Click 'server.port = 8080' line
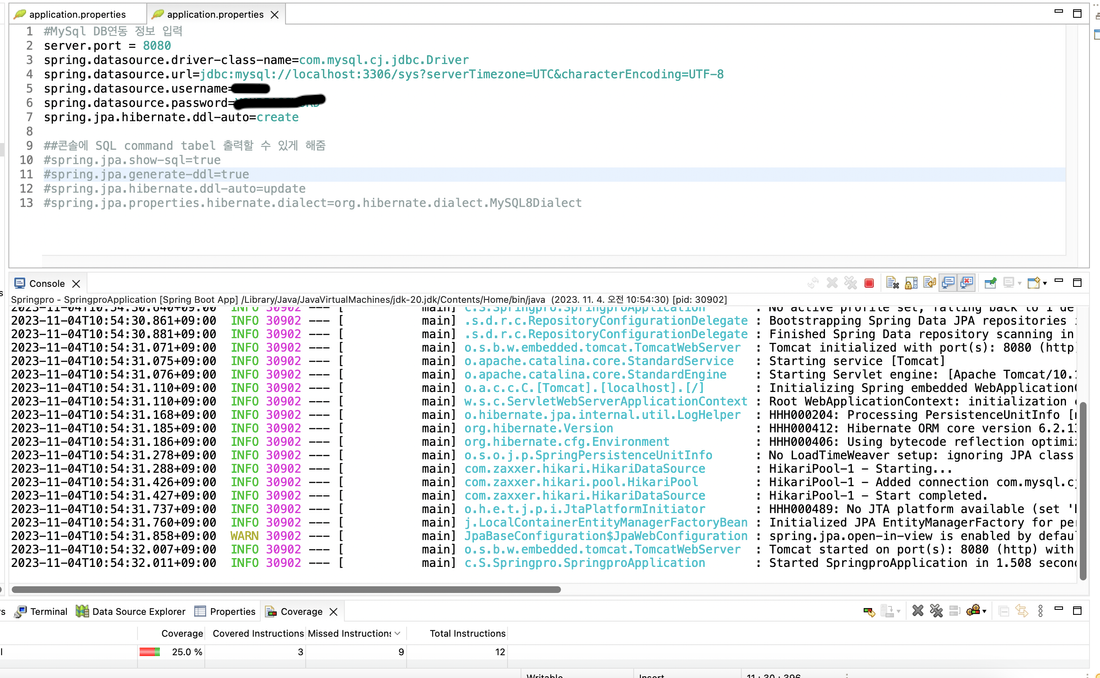 107,46
